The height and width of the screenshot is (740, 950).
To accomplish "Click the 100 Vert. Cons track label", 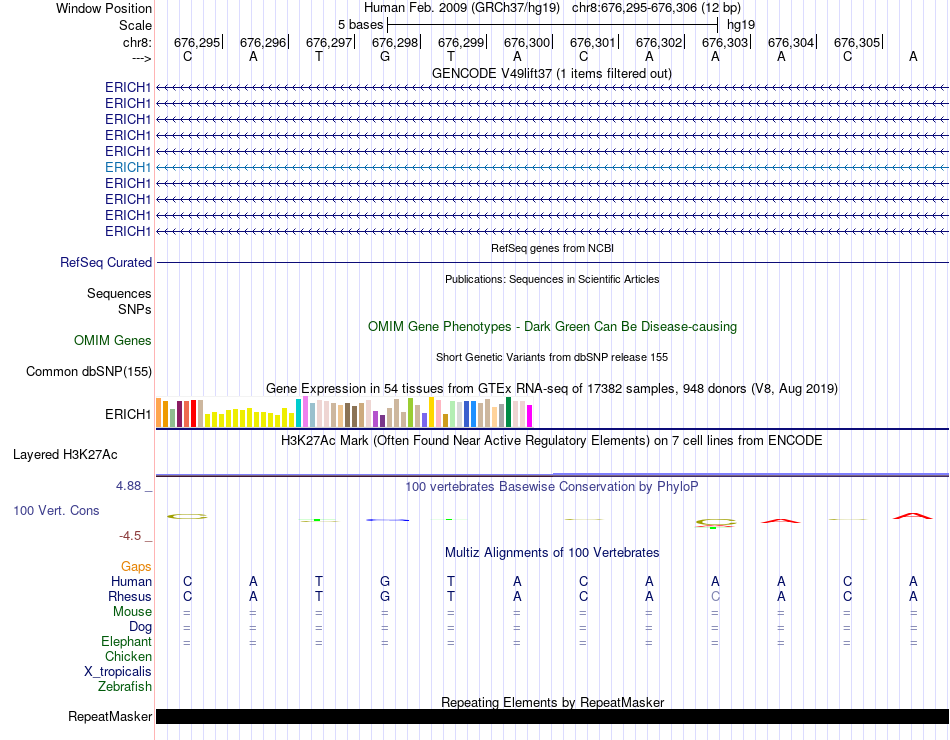I will [56, 510].
